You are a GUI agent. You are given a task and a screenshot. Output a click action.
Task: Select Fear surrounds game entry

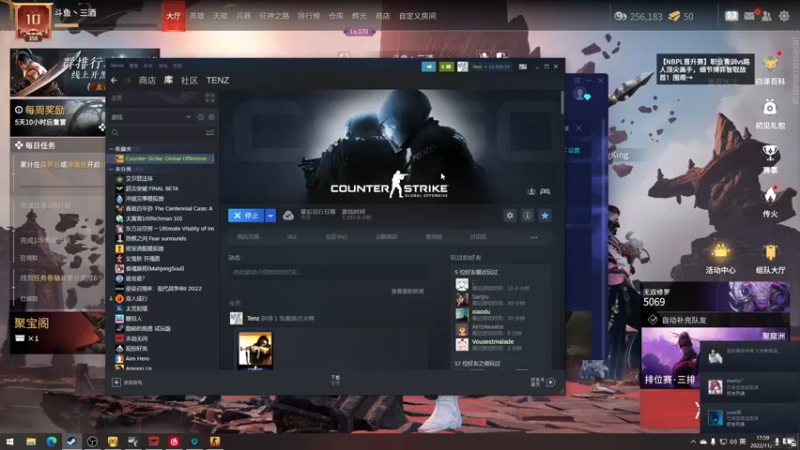(x=155, y=238)
